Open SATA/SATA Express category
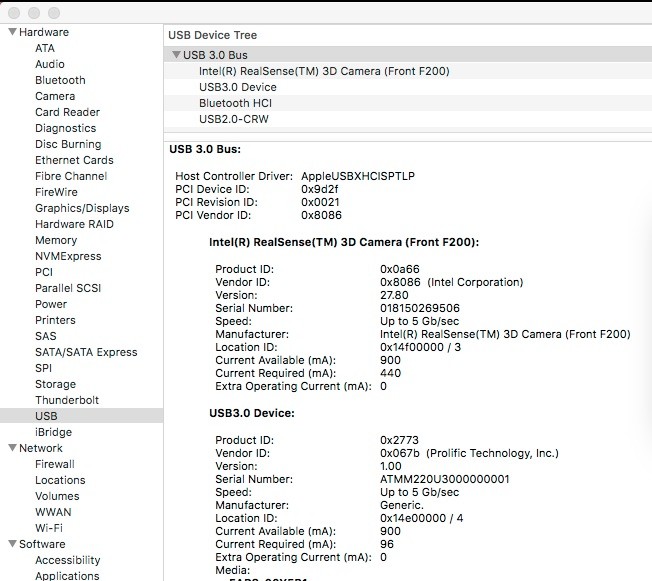 (86, 352)
